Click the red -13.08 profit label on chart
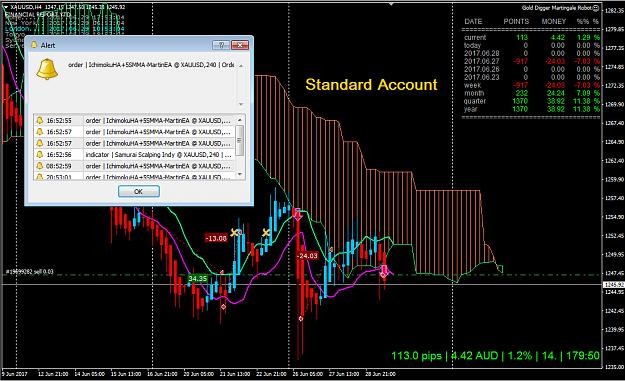 216,238
